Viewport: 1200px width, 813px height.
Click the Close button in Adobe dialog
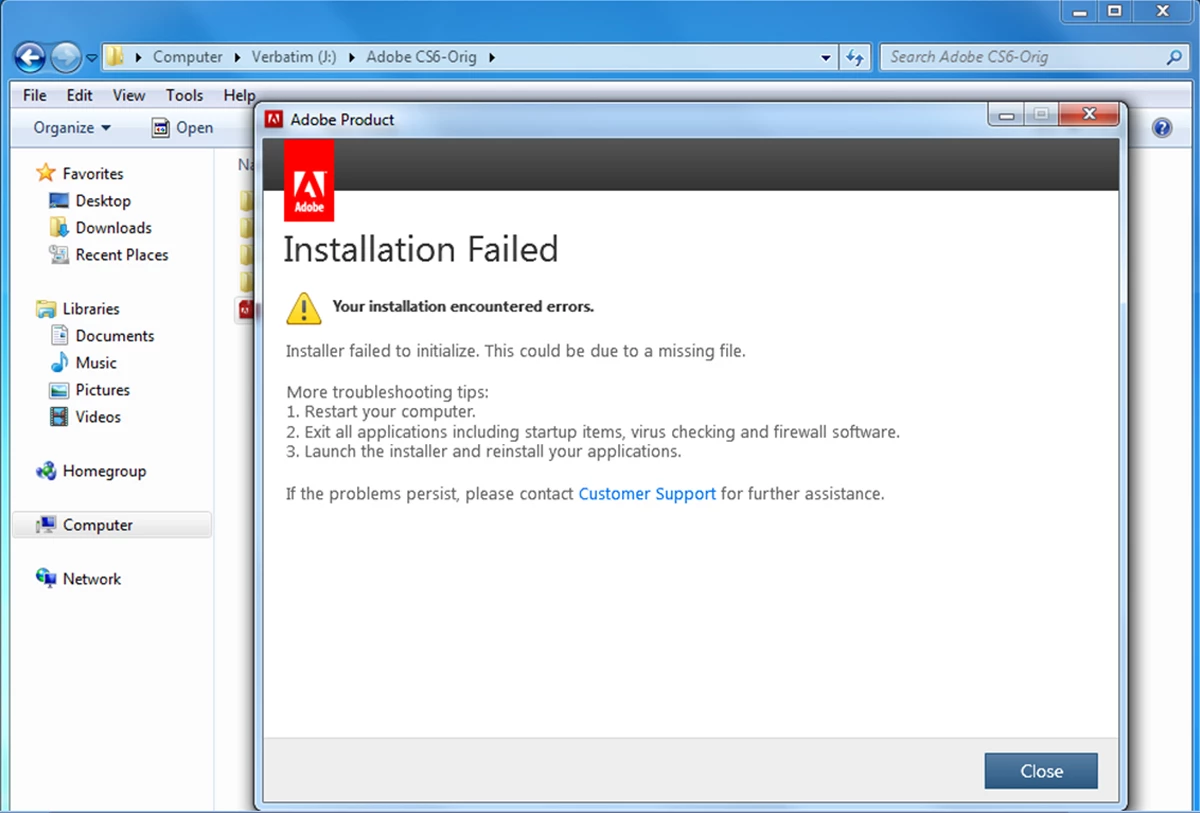(x=1041, y=771)
